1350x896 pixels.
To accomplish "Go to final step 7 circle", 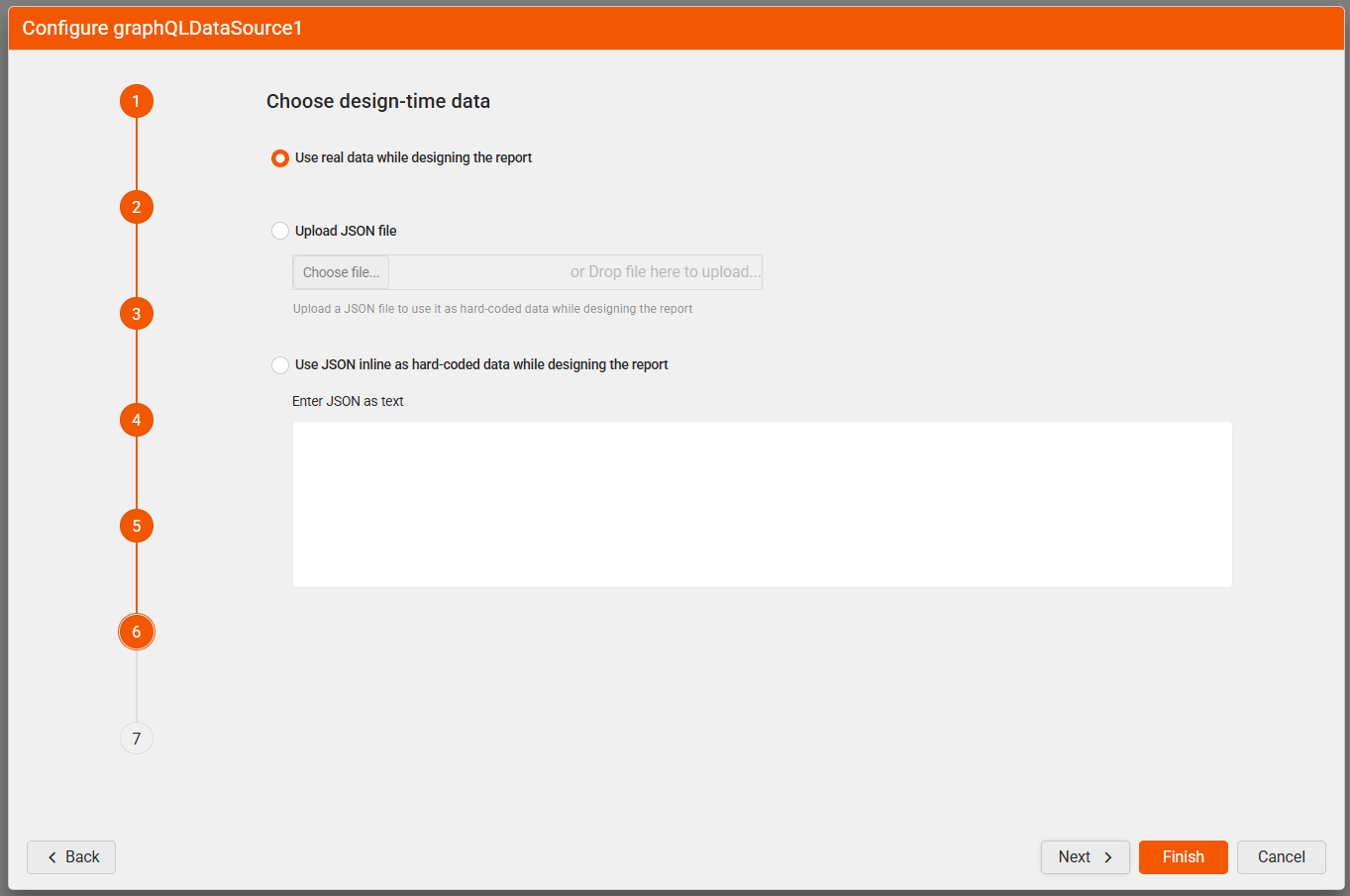I will point(137,739).
